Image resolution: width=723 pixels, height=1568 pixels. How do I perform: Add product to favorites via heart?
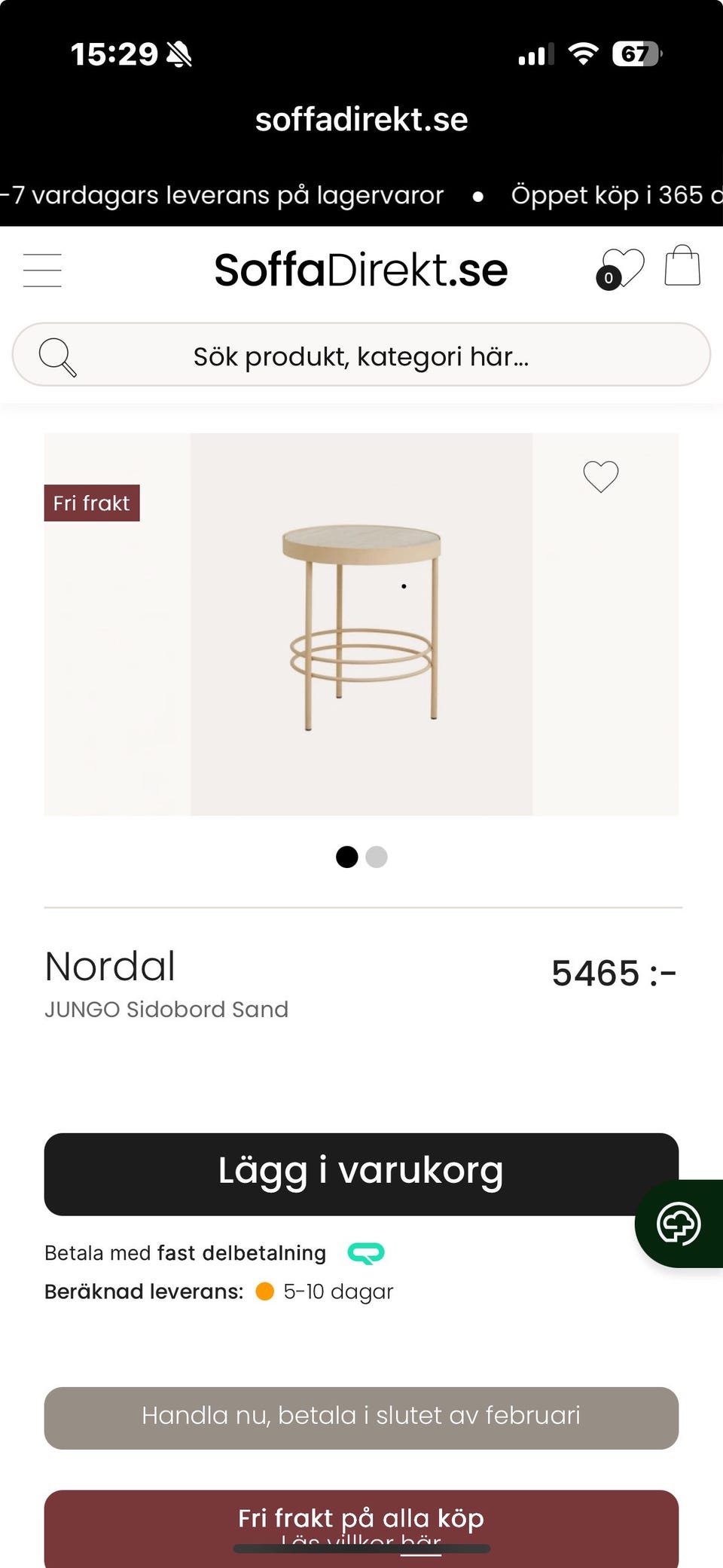coord(601,476)
